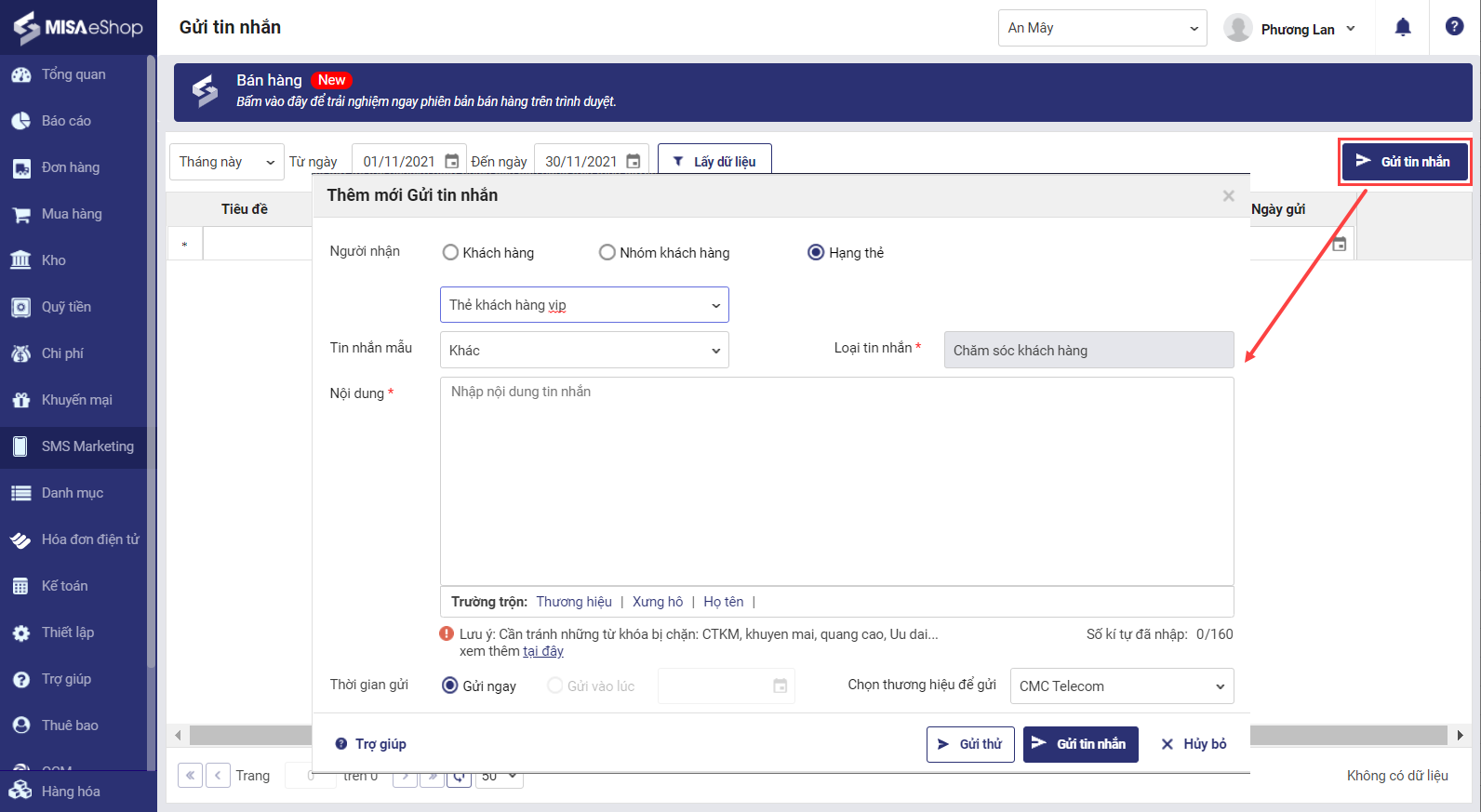Open calendar for Từ ngày date
1481x812 pixels.
tap(452, 161)
